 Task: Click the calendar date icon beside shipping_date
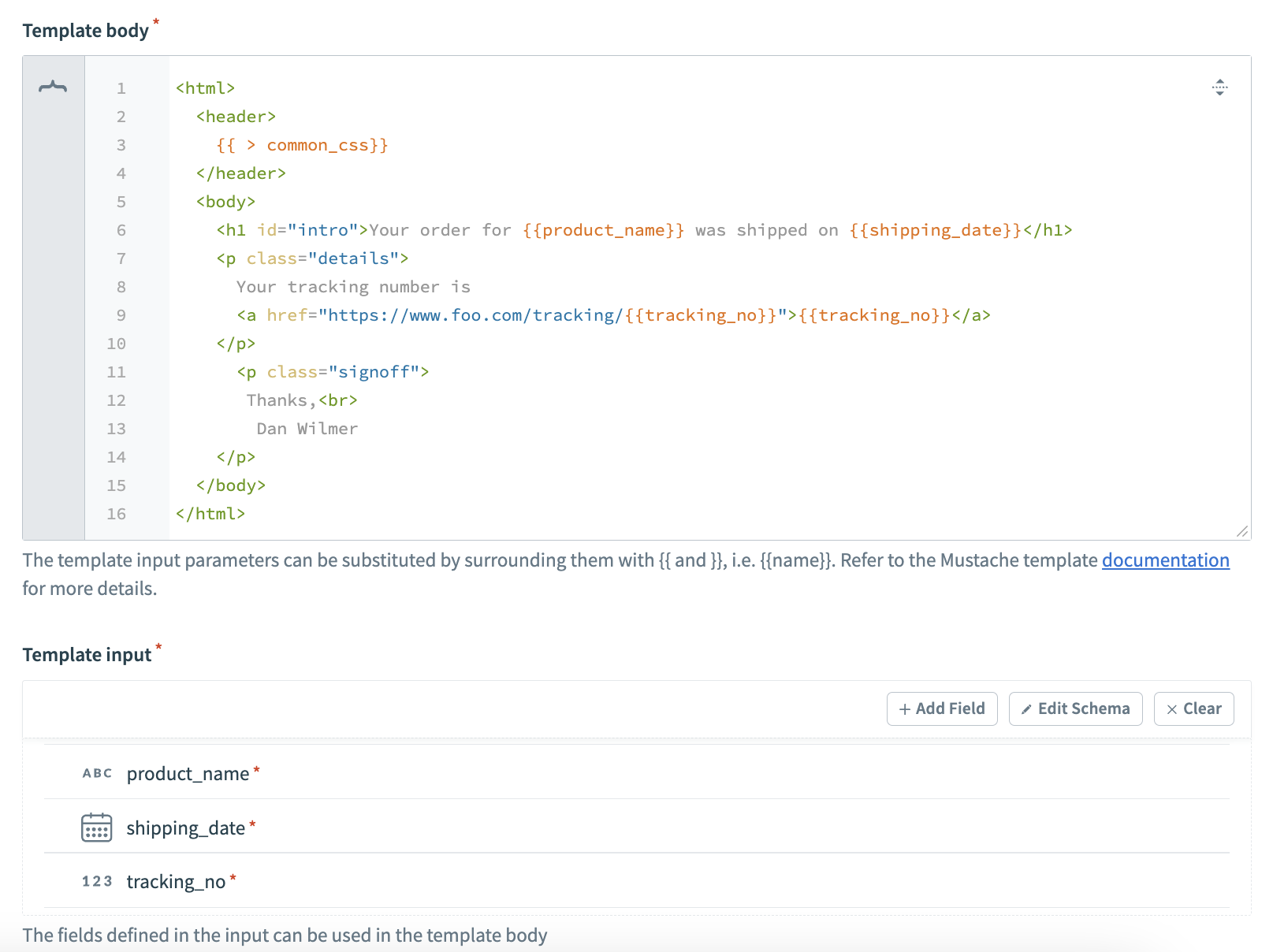coord(96,827)
